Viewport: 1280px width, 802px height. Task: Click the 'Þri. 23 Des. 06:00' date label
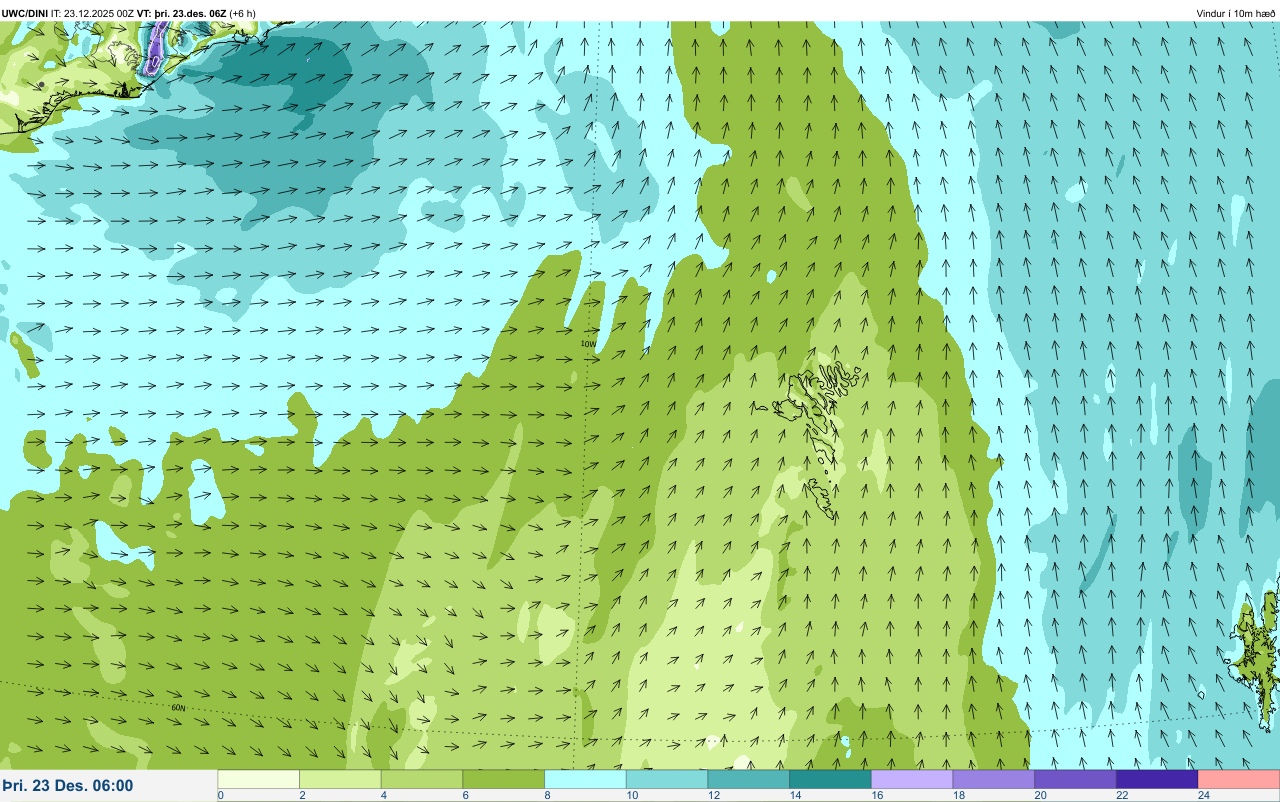tap(68, 786)
